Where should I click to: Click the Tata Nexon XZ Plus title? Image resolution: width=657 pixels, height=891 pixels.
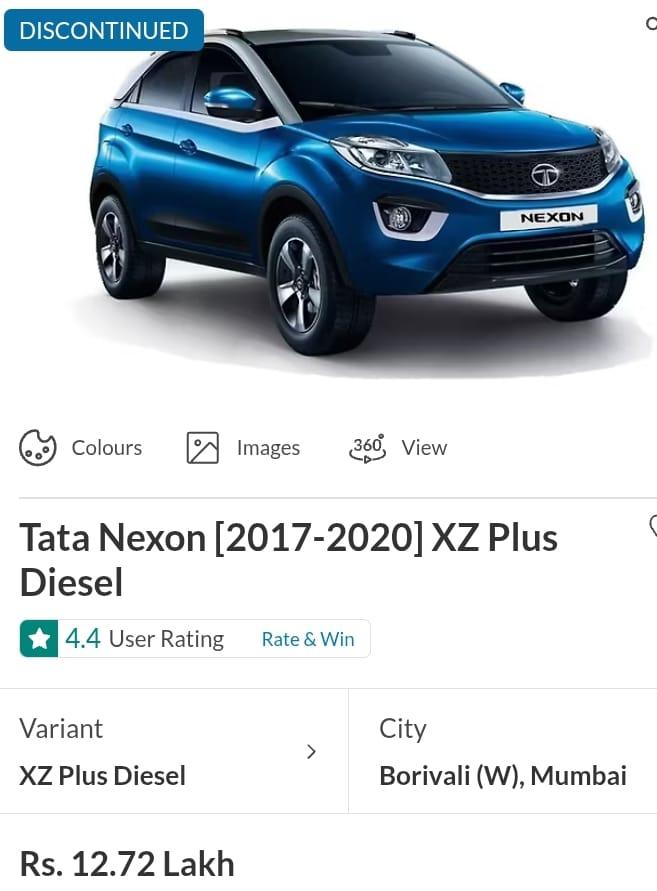(289, 559)
